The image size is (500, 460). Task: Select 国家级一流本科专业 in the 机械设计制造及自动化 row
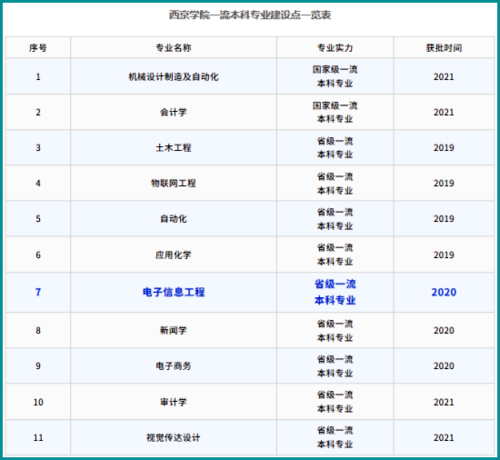[x=335, y=76]
